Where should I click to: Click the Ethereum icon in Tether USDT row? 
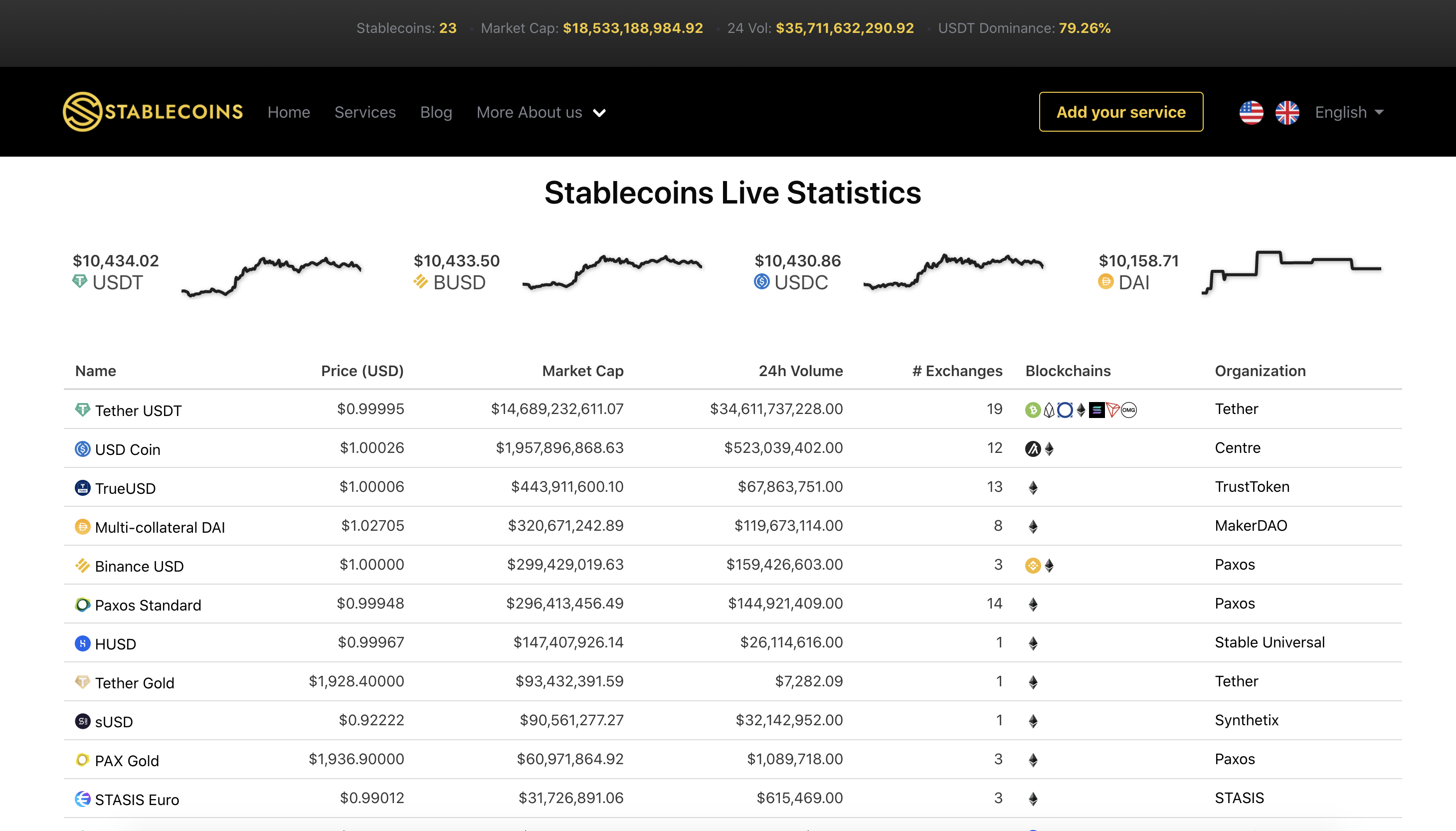[x=1081, y=410]
